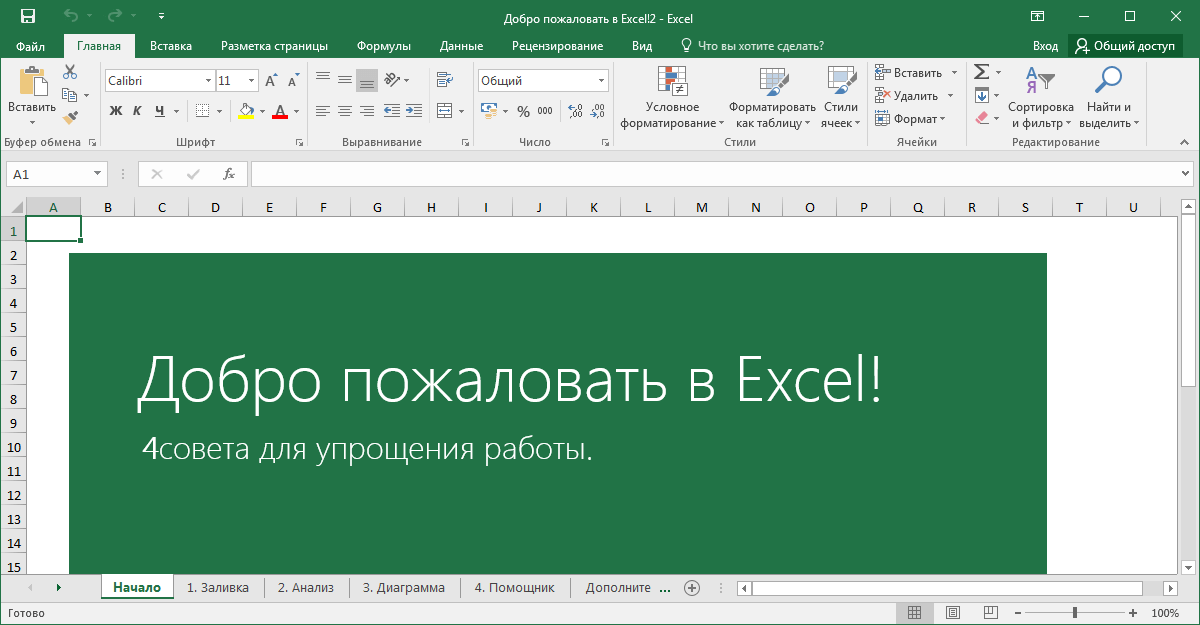Open Условное форматирование (conditional formatting)
The image size is (1200, 625).
[670, 95]
